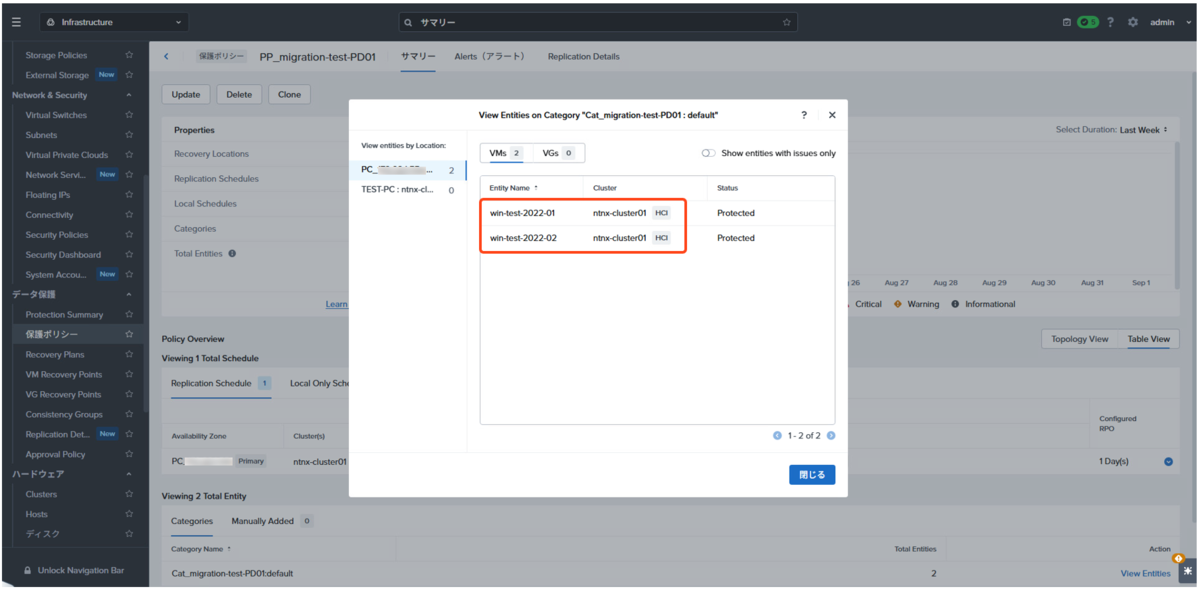Click the View Entities link
Viewport: 1200px width, 589px height.
point(1145,574)
